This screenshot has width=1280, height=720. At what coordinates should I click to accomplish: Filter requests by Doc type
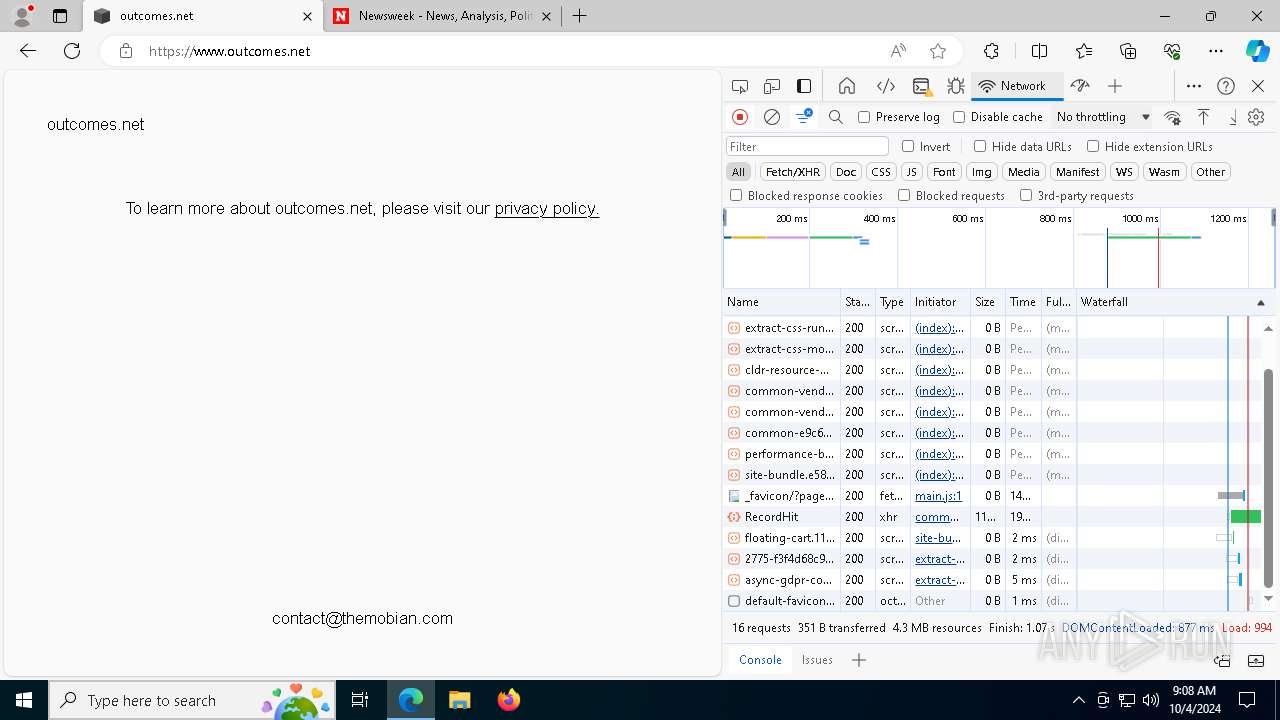[x=846, y=172]
